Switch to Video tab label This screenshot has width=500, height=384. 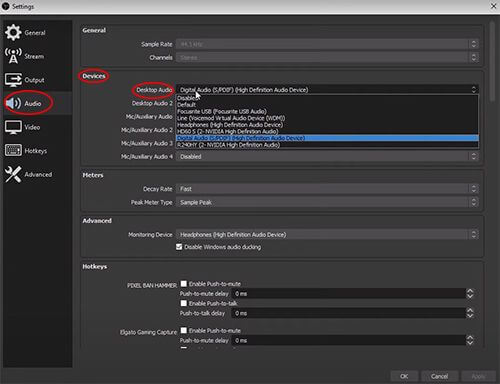[x=32, y=127]
